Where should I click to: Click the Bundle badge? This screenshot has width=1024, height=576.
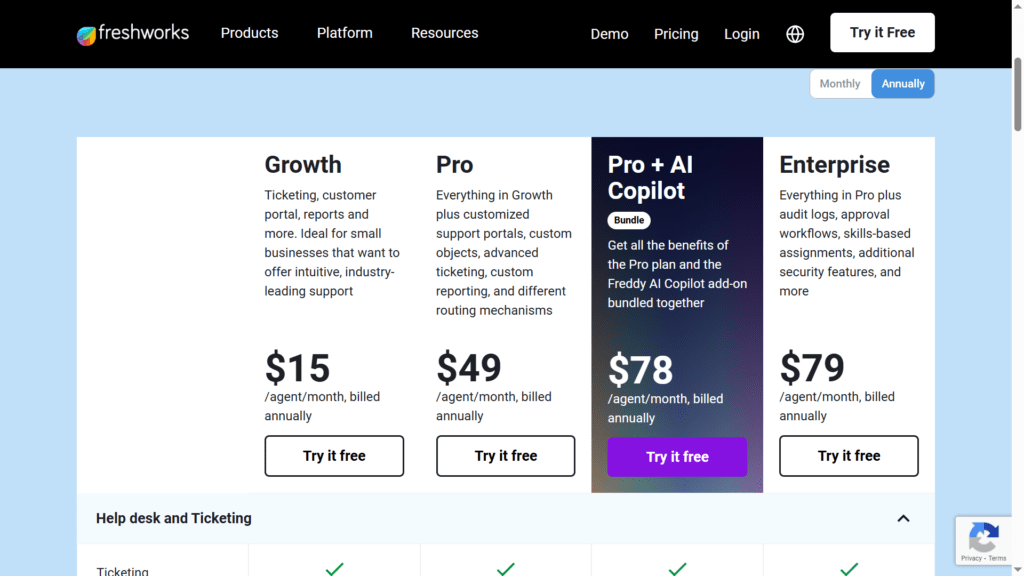(x=629, y=220)
